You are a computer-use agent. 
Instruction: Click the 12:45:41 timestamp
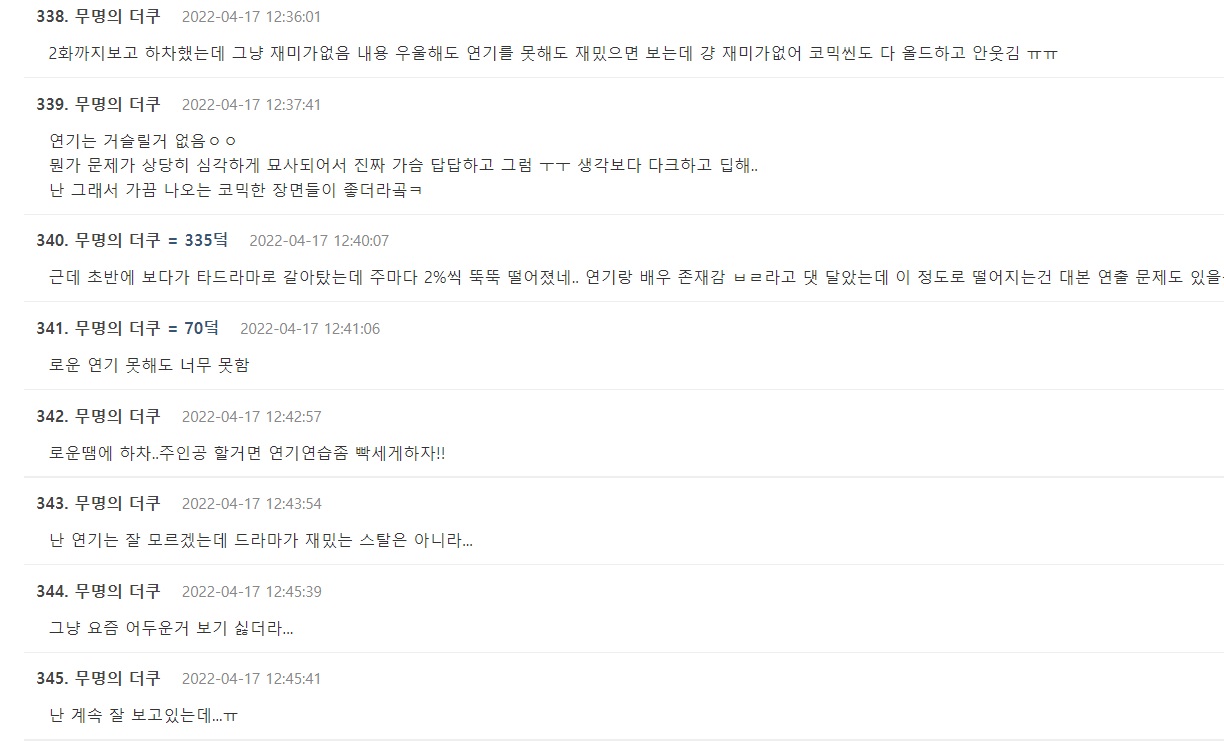tap(251, 679)
